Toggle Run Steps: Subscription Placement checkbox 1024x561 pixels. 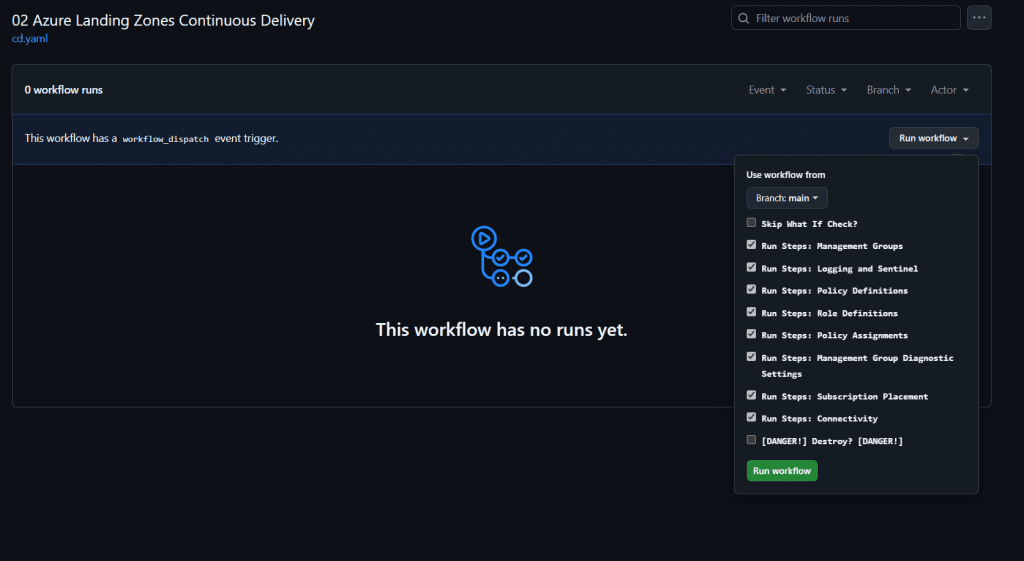(x=751, y=396)
